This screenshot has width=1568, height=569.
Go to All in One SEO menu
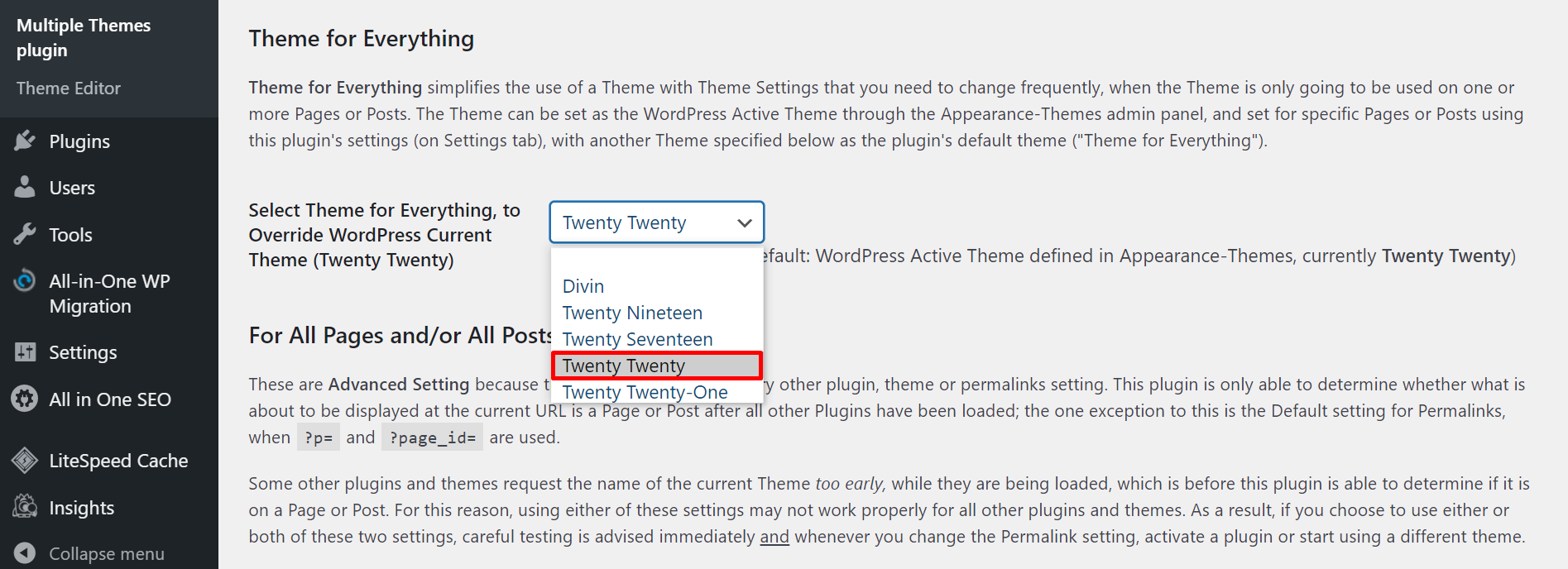tap(110, 399)
